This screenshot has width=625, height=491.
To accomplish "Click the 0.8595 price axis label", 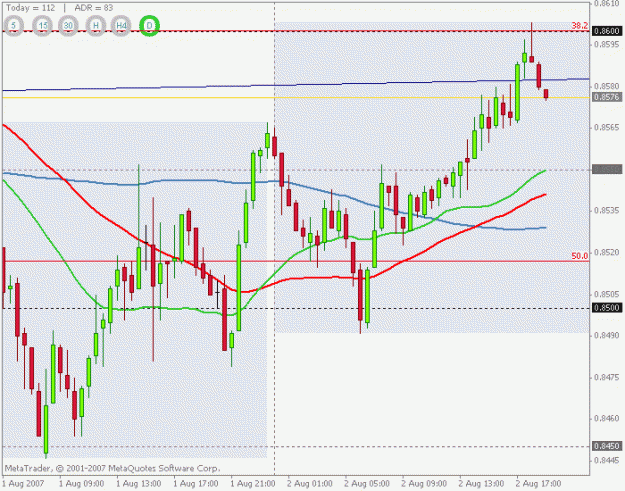I will coord(607,44).
